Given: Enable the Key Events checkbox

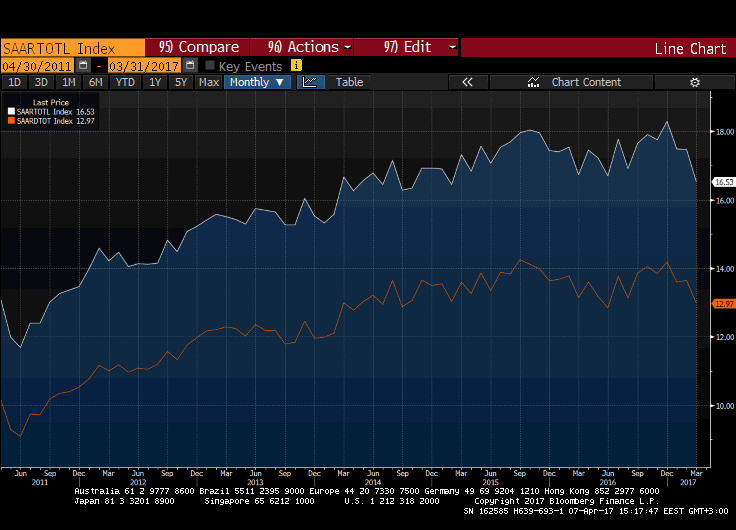Looking at the screenshot, I should coord(210,66).
